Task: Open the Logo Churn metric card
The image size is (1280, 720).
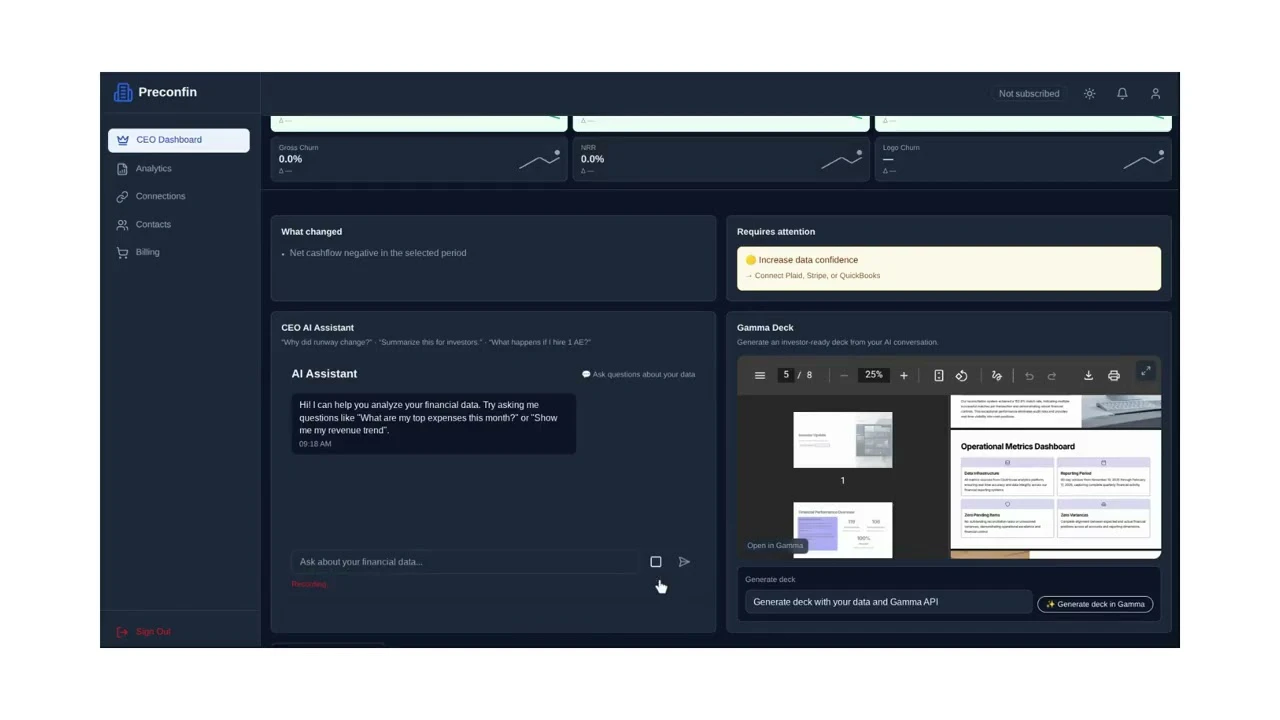Action: pyautogui.click(x=1023, y=159)
